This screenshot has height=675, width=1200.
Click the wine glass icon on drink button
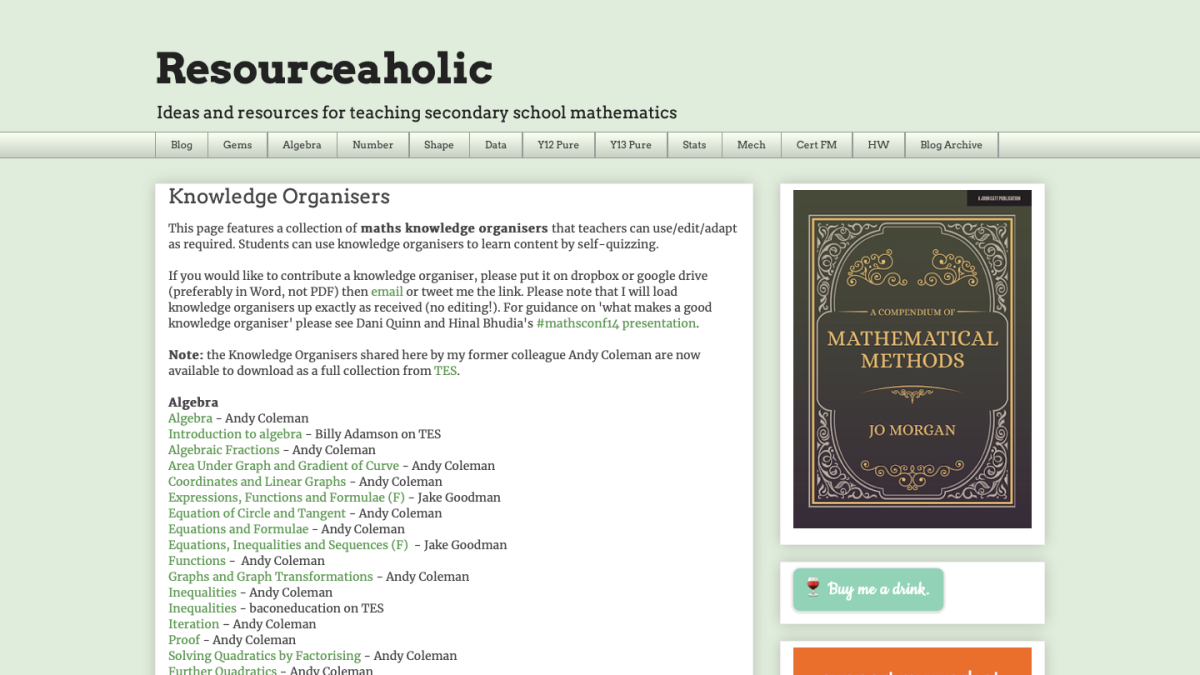[811, 589]
